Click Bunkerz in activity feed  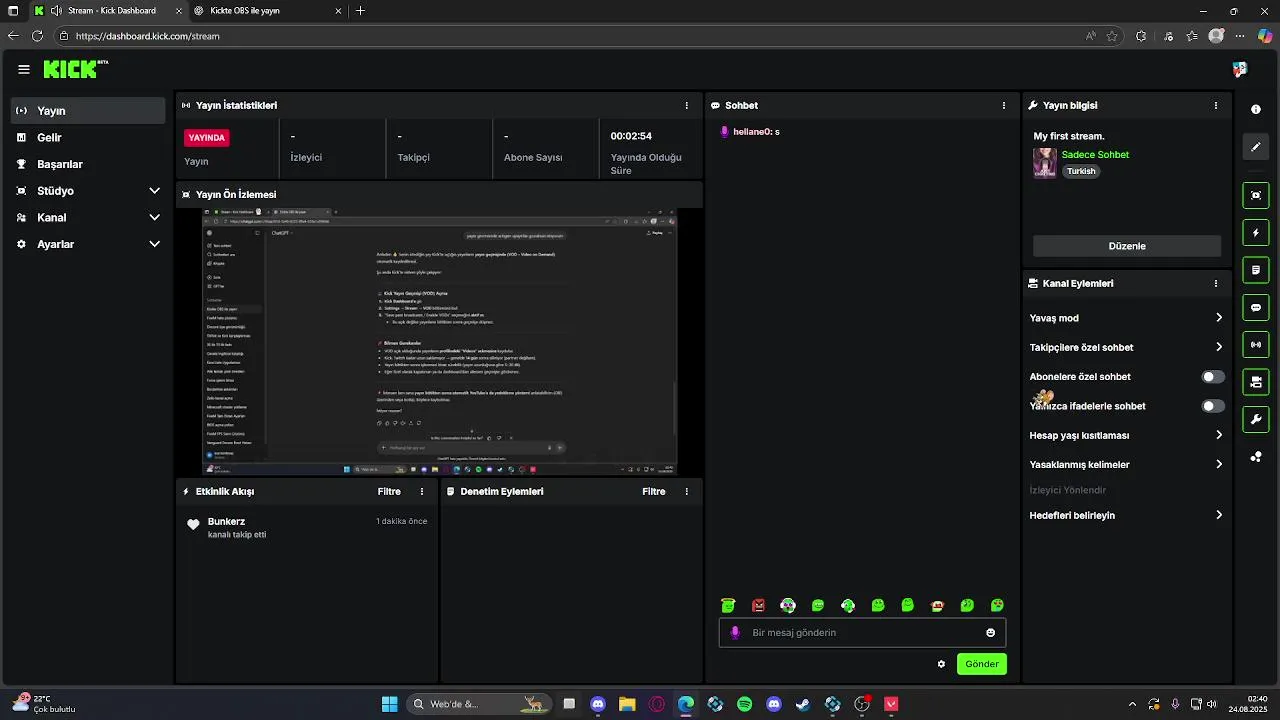[226, 521]
